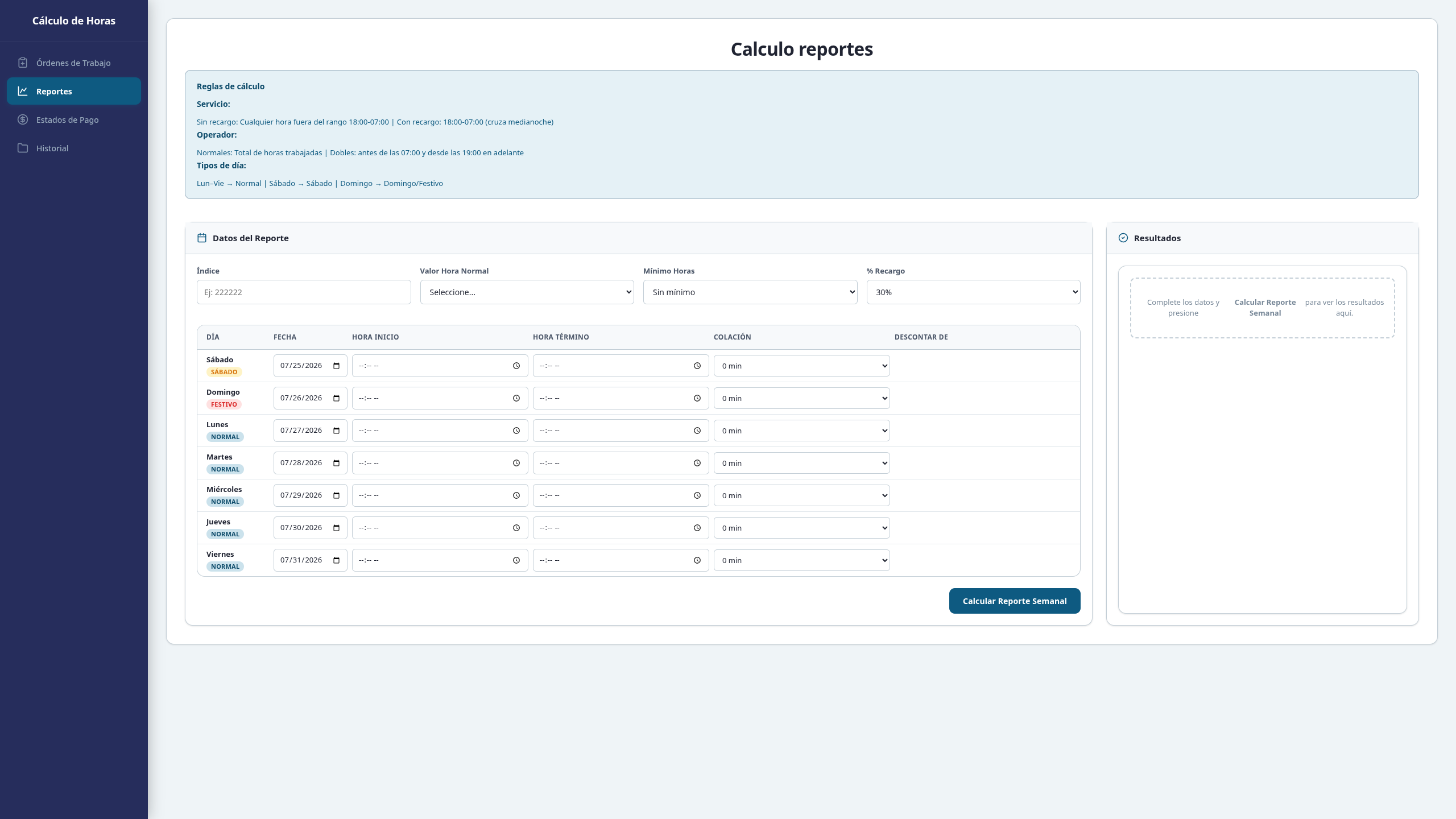Click the Cálculo de Horas sidebar title

(74, 20)
